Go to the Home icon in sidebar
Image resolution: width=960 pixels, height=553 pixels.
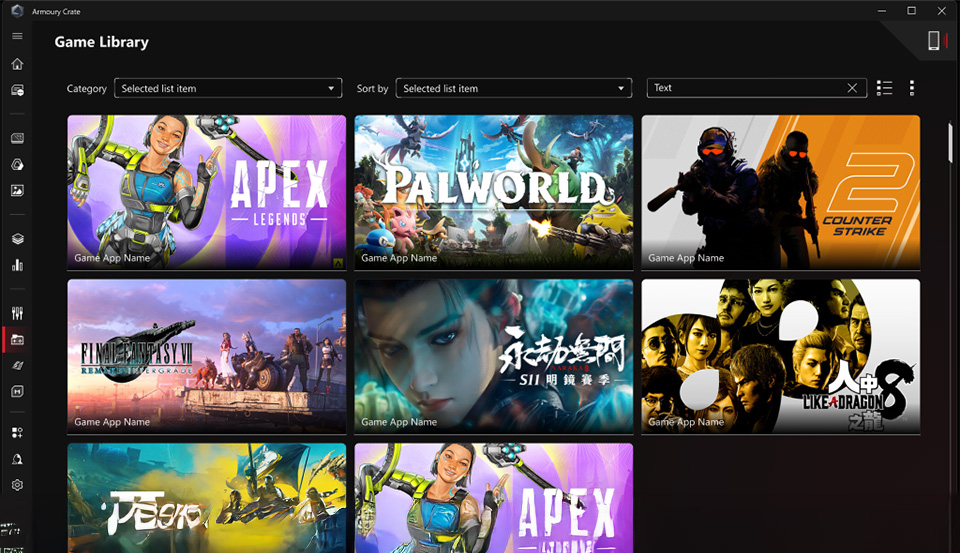[x=17, y=64]
